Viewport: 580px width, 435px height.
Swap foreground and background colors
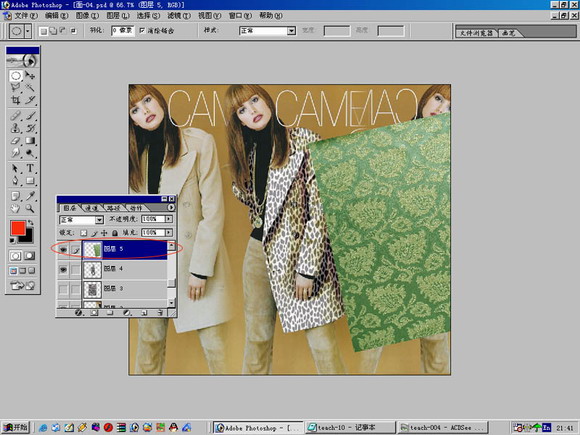(x=31, y=222)
